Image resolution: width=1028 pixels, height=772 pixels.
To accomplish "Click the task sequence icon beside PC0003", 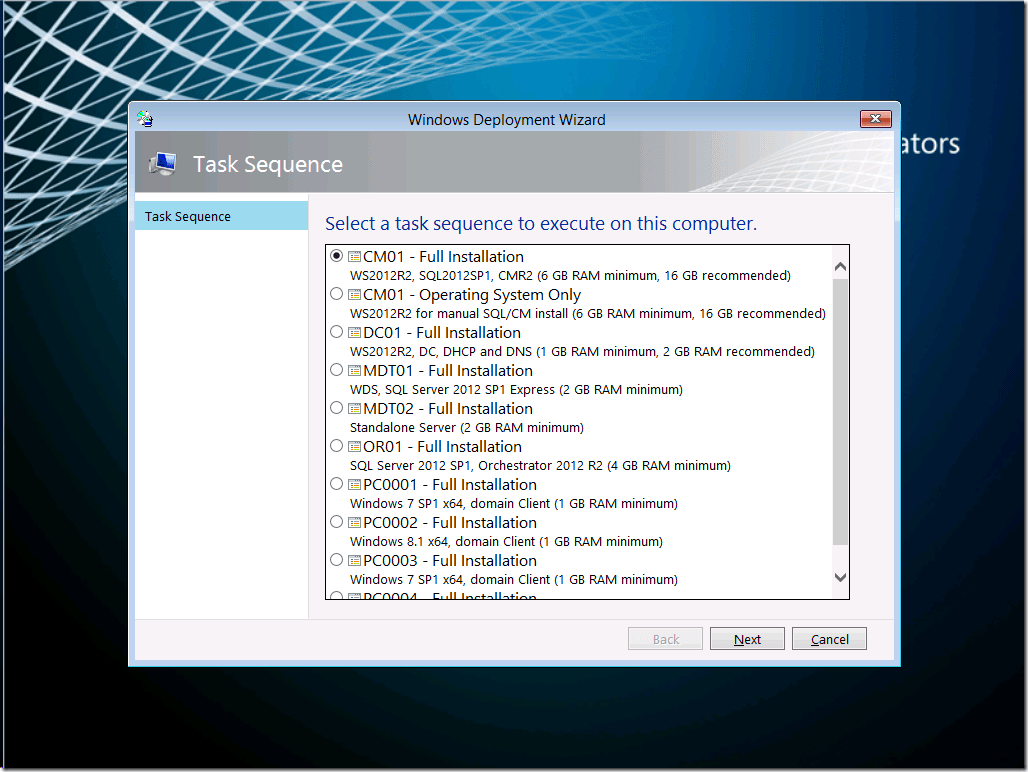I will [x=355, y=560].
